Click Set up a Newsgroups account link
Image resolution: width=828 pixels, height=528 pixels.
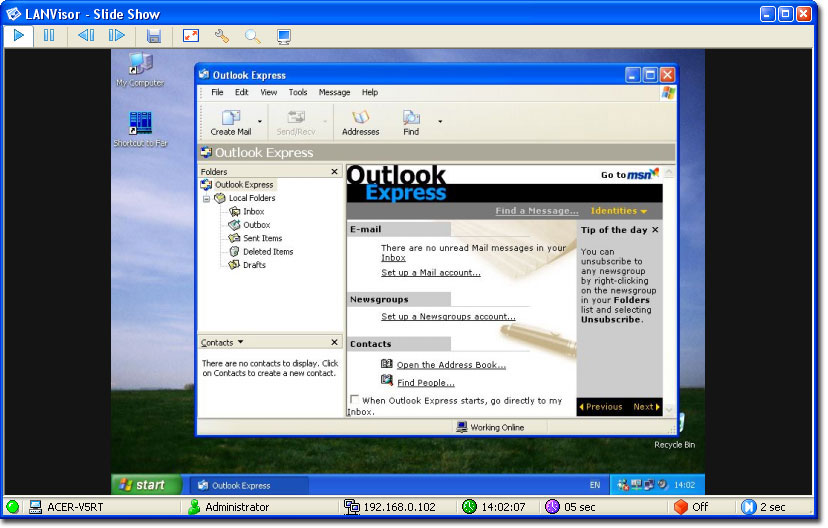point(448,317)
